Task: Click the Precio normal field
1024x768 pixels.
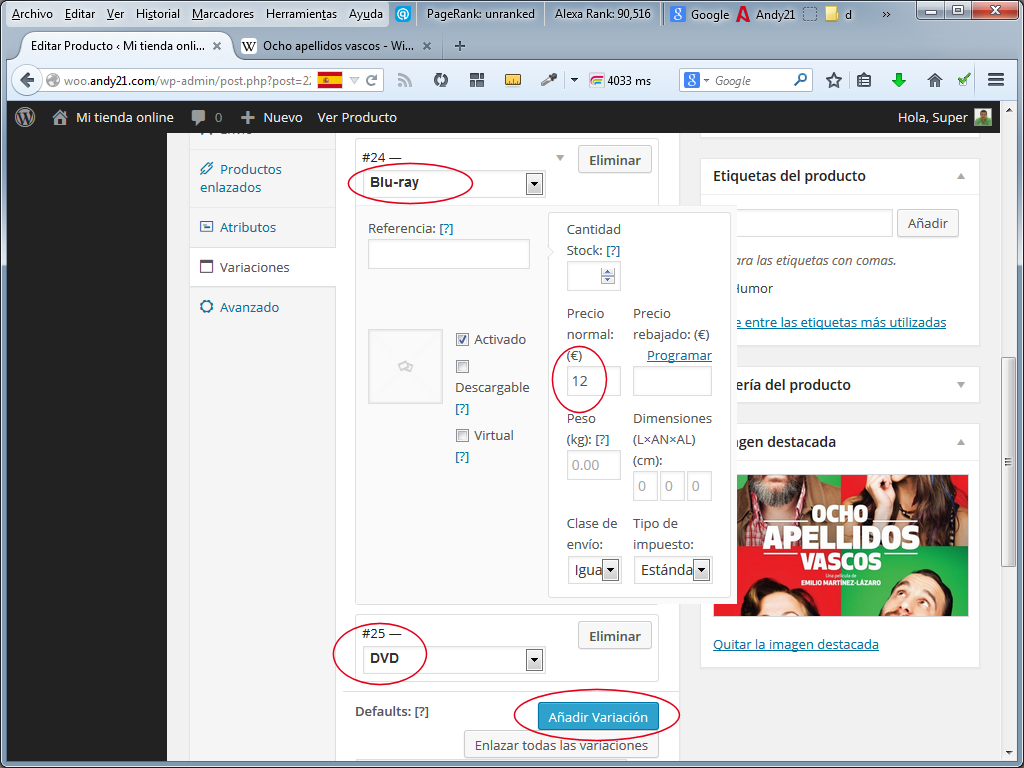Action: 594,381
